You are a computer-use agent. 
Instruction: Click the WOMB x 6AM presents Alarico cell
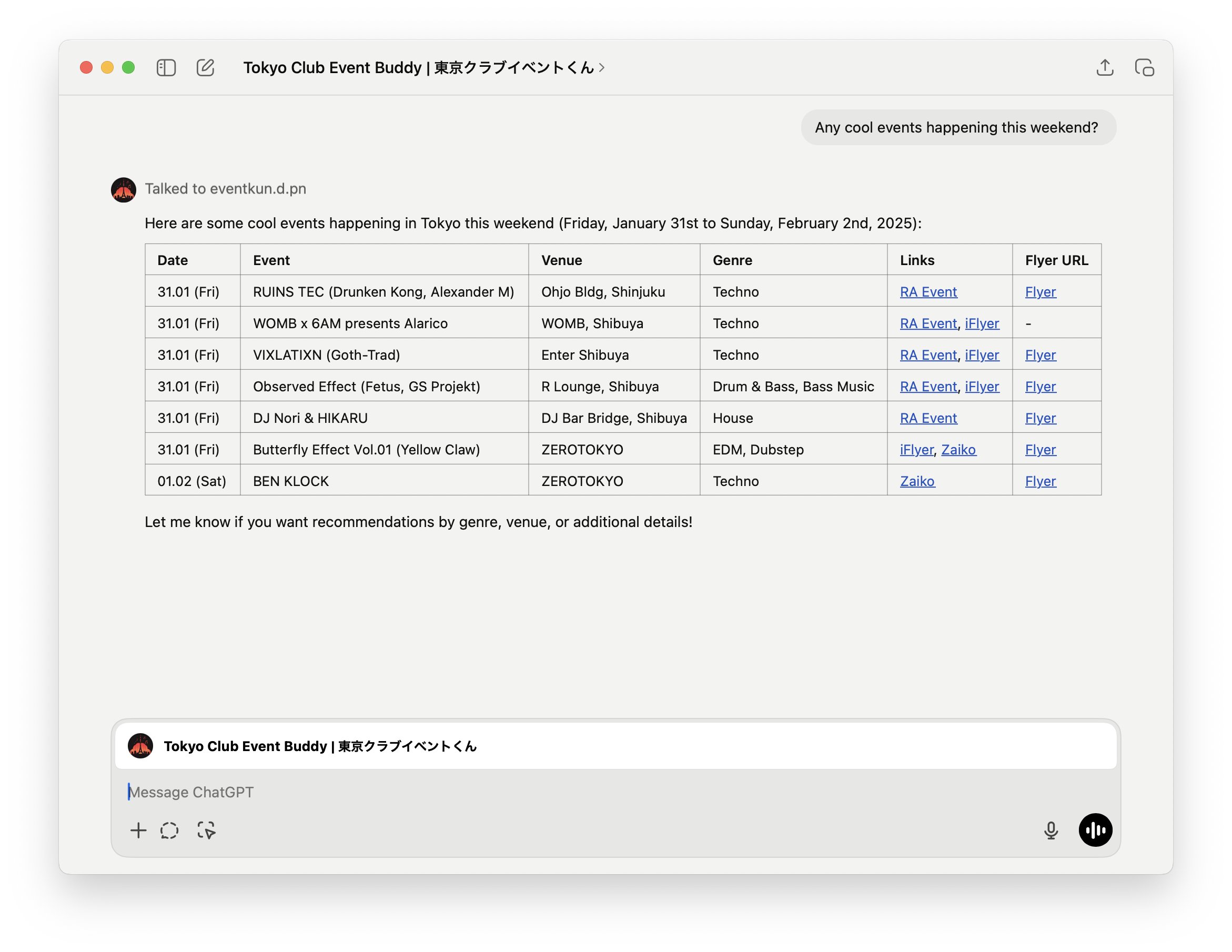click(x=384, y=323)
